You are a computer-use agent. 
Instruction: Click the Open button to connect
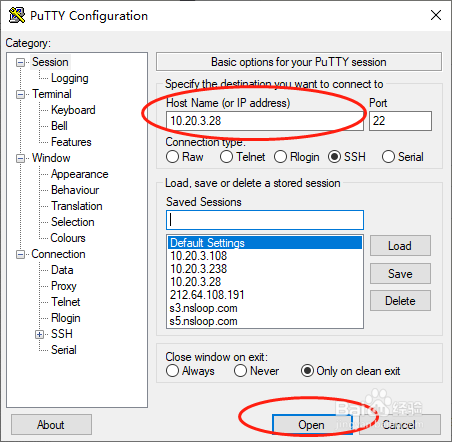point(312,425)
